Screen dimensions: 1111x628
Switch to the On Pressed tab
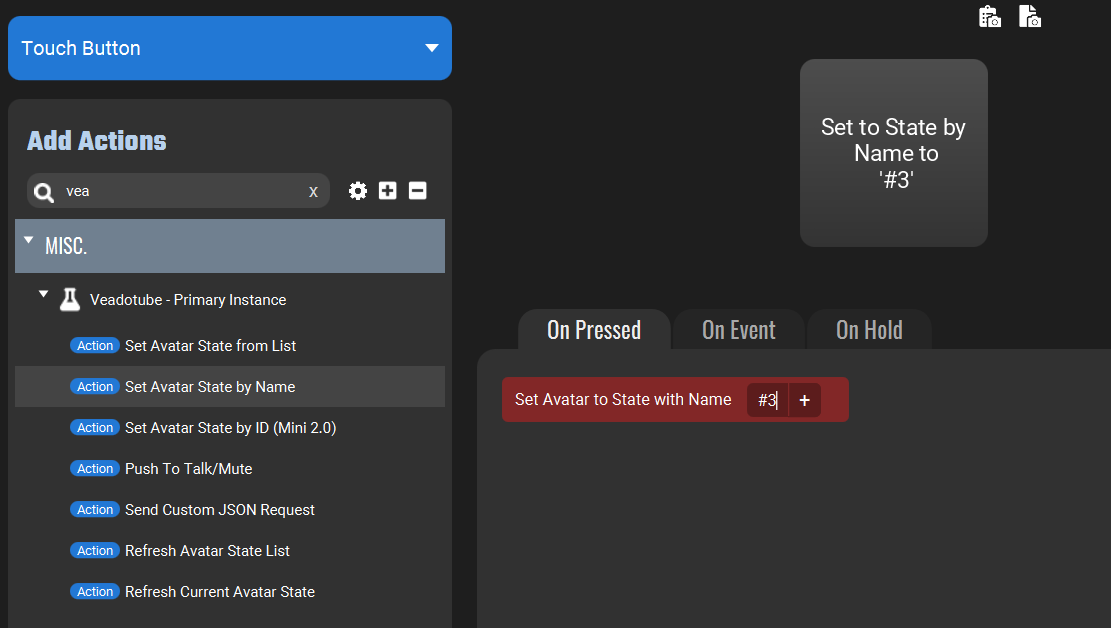pos(594,330)
